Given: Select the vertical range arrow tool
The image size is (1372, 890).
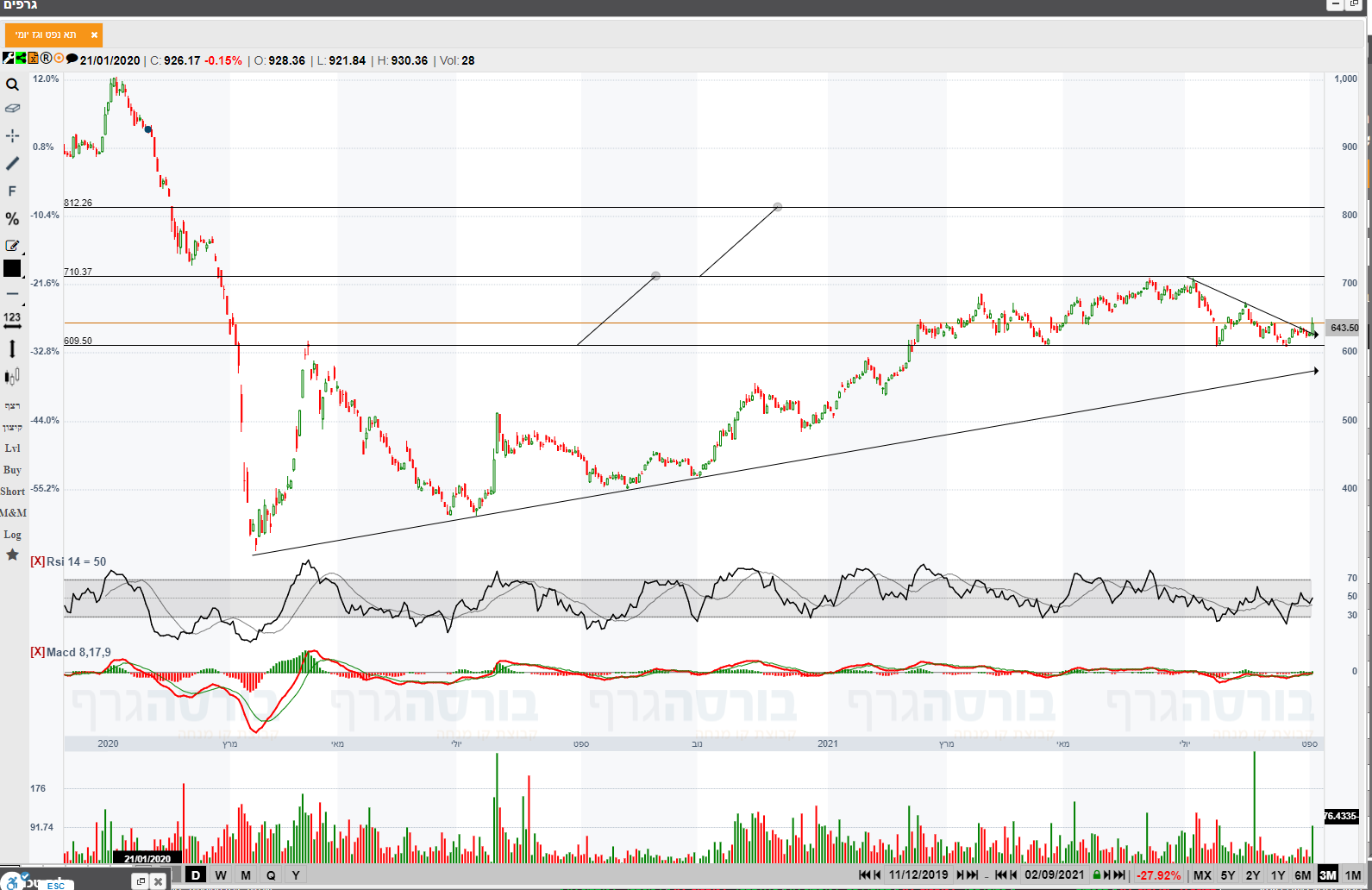Looking at the screenshot, I should (12, 348).
